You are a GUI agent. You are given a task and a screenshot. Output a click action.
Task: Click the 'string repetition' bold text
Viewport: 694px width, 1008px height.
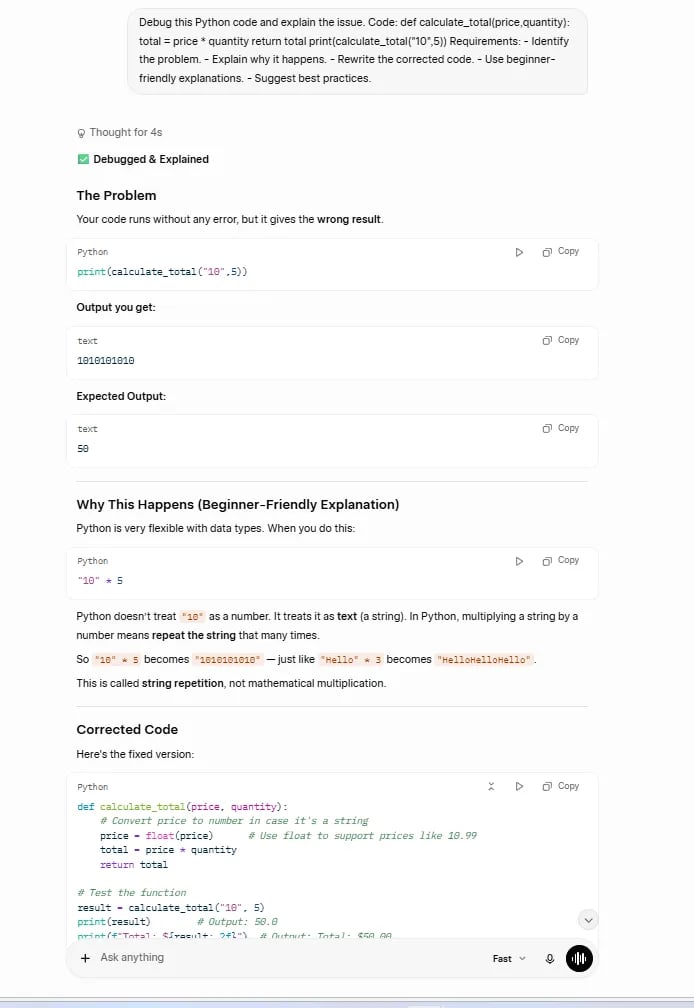[x=182, y=683]
